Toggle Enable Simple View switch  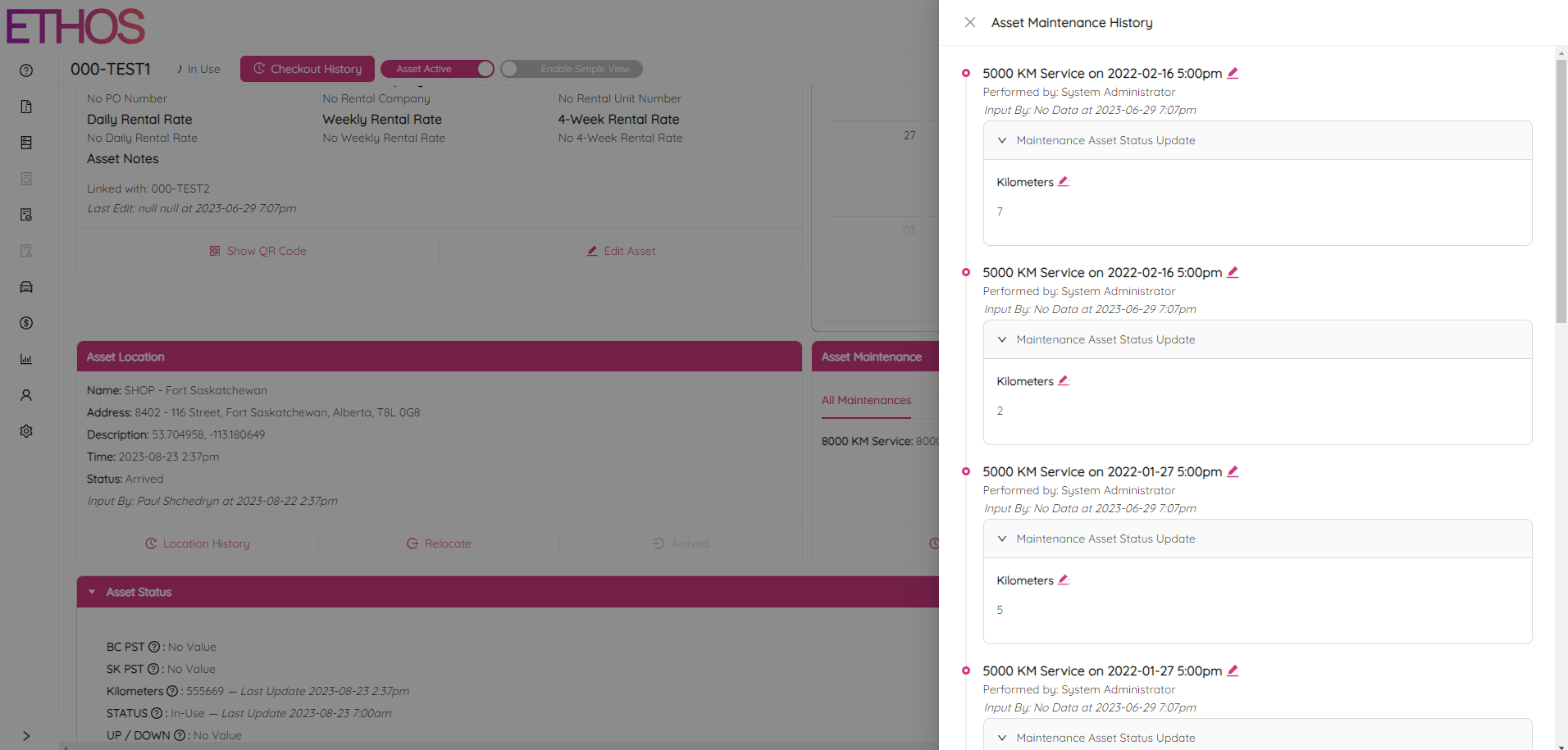click(x=511, y=69)
